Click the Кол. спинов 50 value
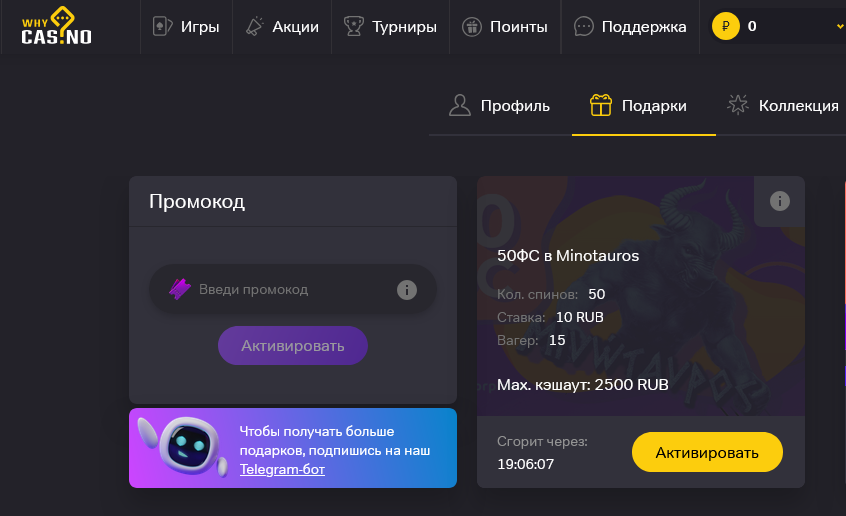The height and width of the screenshot is (516, 846). tap(597, 294)
